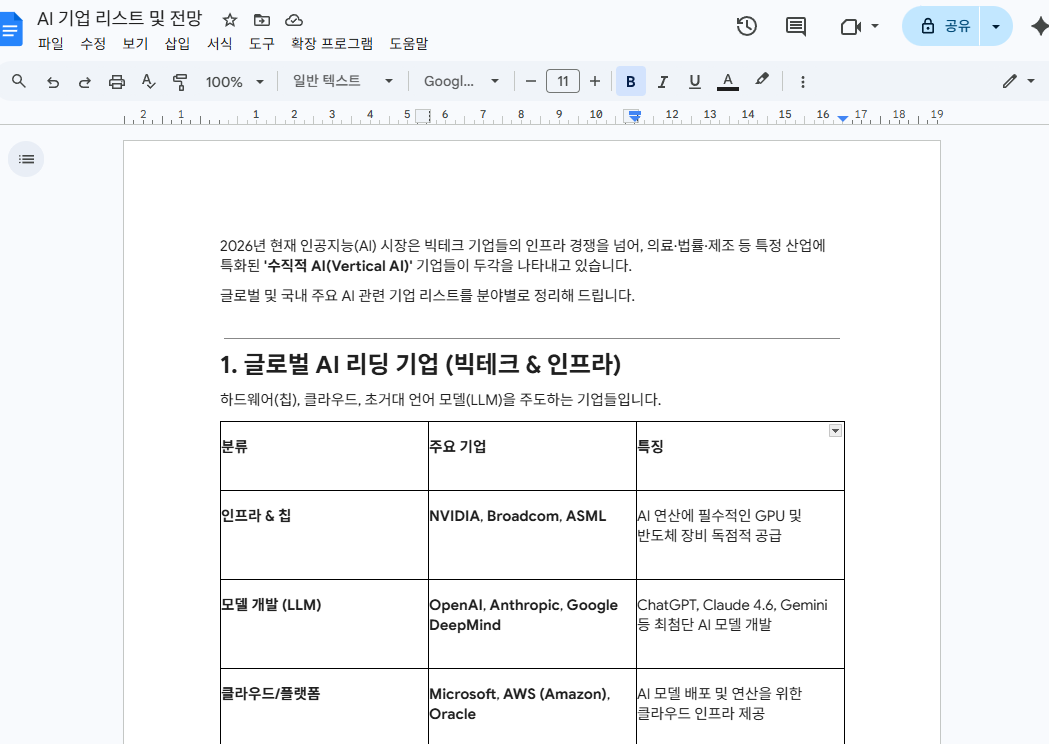Viewport: 1049px width, 744px height.
Task: Expand the editing mode dropdown arrow
Action: [x=1031, y=82]
